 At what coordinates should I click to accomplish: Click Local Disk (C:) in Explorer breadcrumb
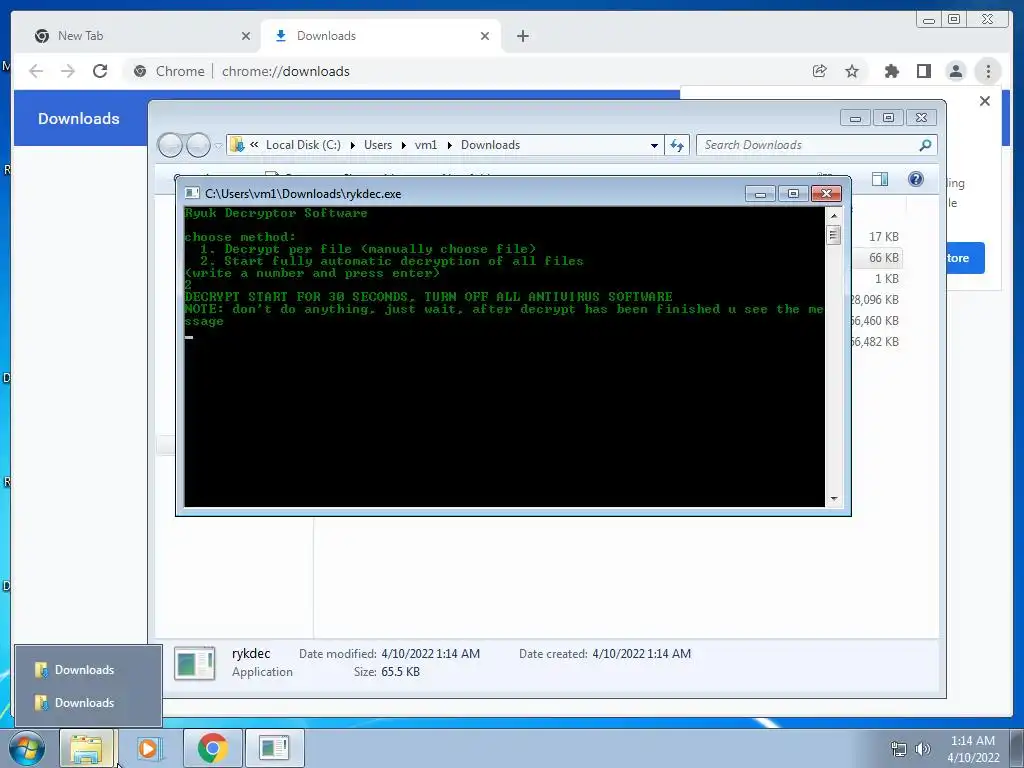pos(303,145)
